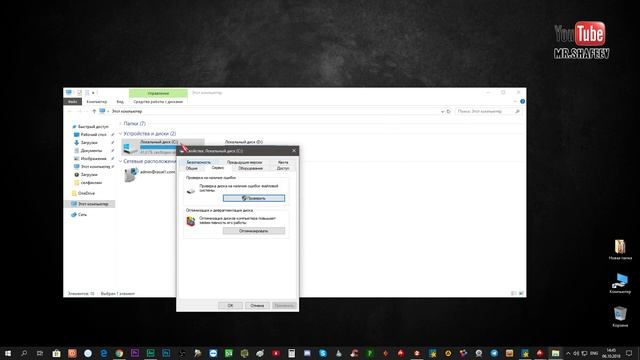Image resolution: width=640 pixels, height=360 pixels.
Task: Open the Предыдущие версии tab
Action: [244, 162]
